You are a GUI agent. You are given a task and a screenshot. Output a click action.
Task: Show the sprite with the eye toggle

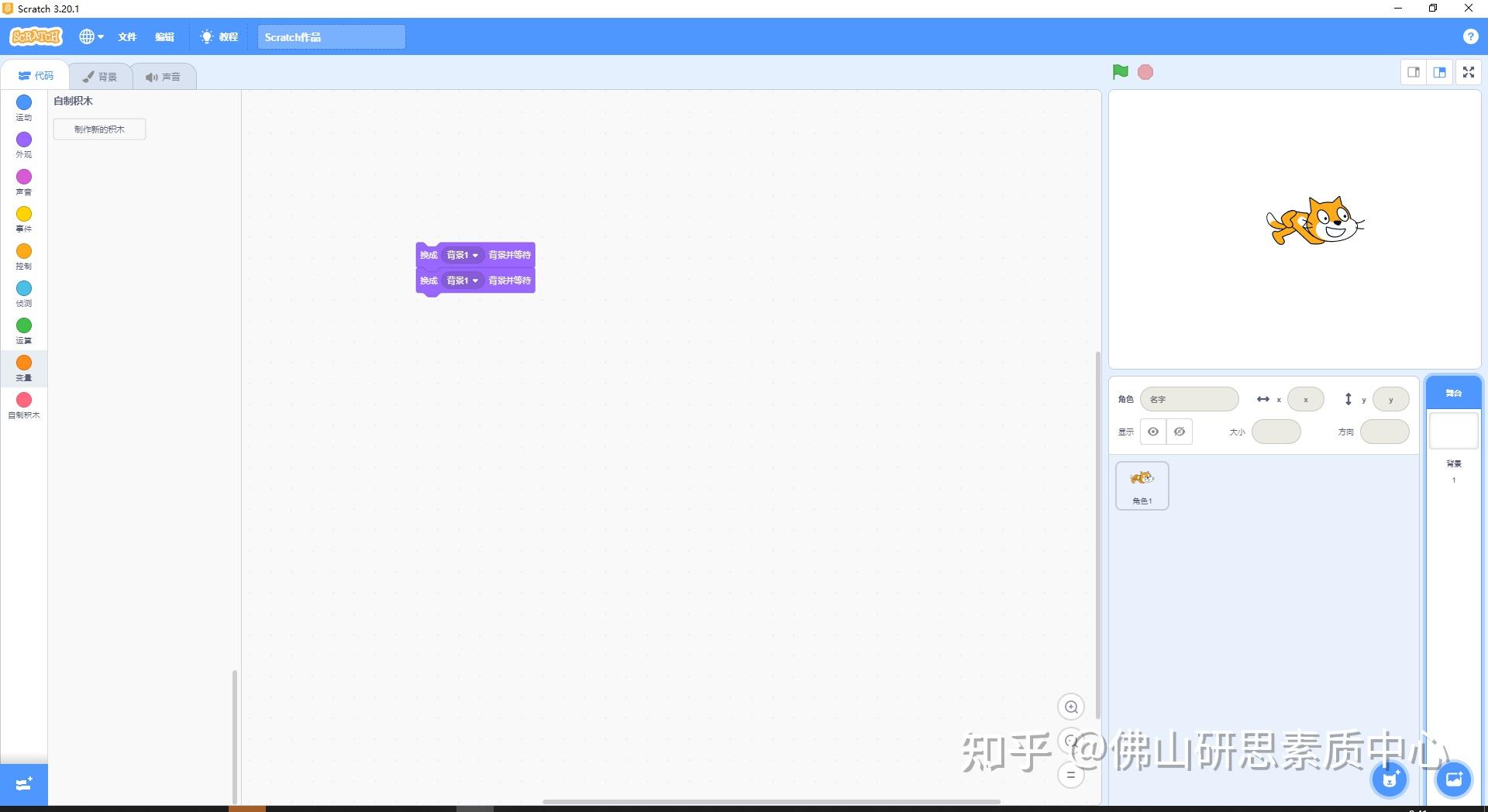(1153, 432)
